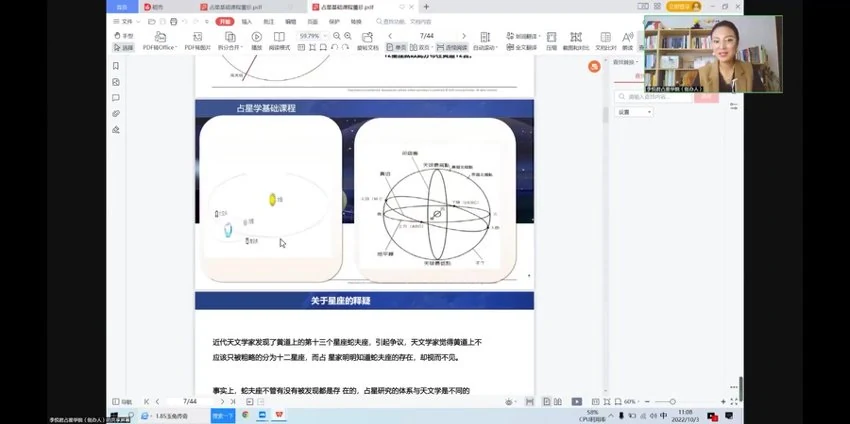
Task: Open the 保护 Protect ribbon tab
Action: [334, 22]
